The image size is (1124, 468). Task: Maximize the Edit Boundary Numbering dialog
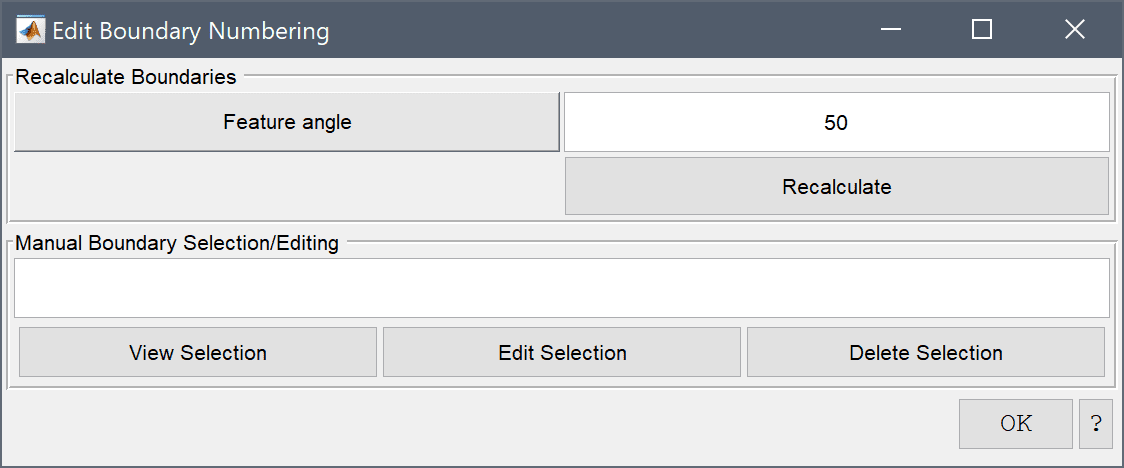pos(981,30)
